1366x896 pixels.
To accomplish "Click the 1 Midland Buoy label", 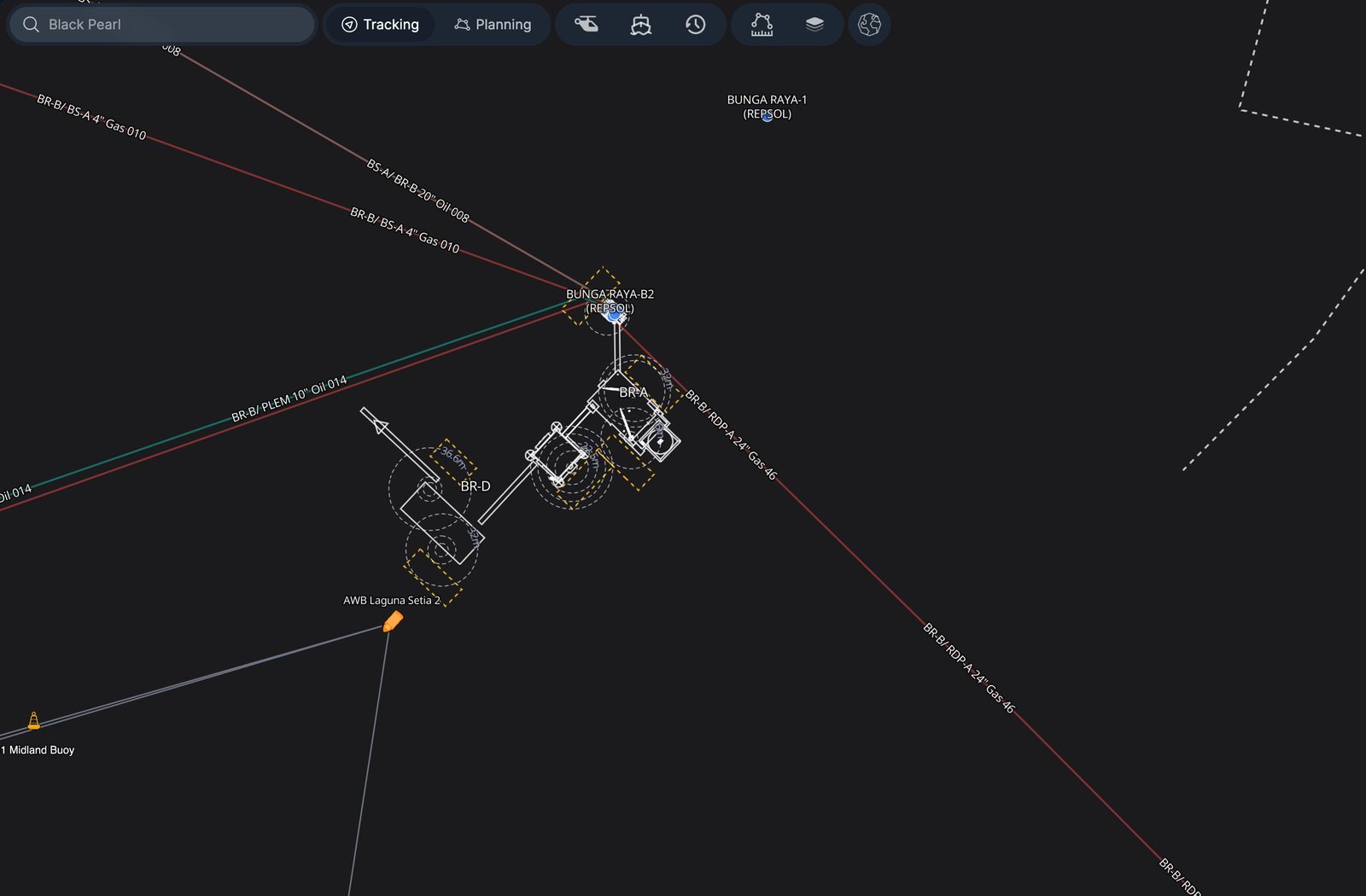I will [x=38, y=750].
